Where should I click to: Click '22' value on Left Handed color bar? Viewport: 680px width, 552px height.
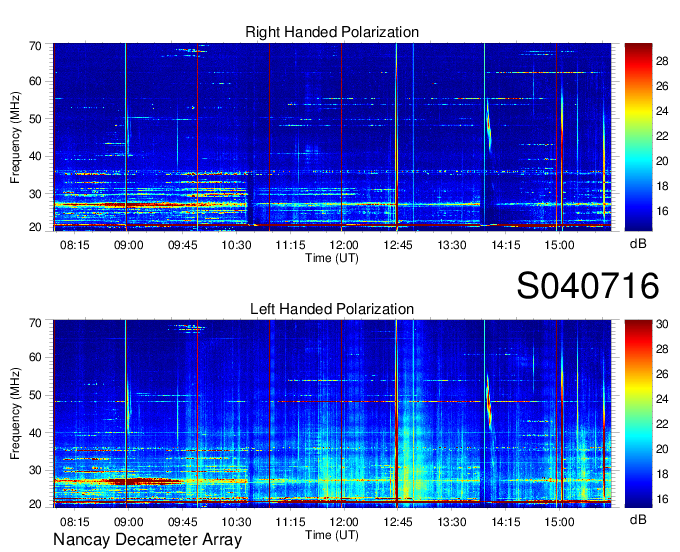coord(662,424)
